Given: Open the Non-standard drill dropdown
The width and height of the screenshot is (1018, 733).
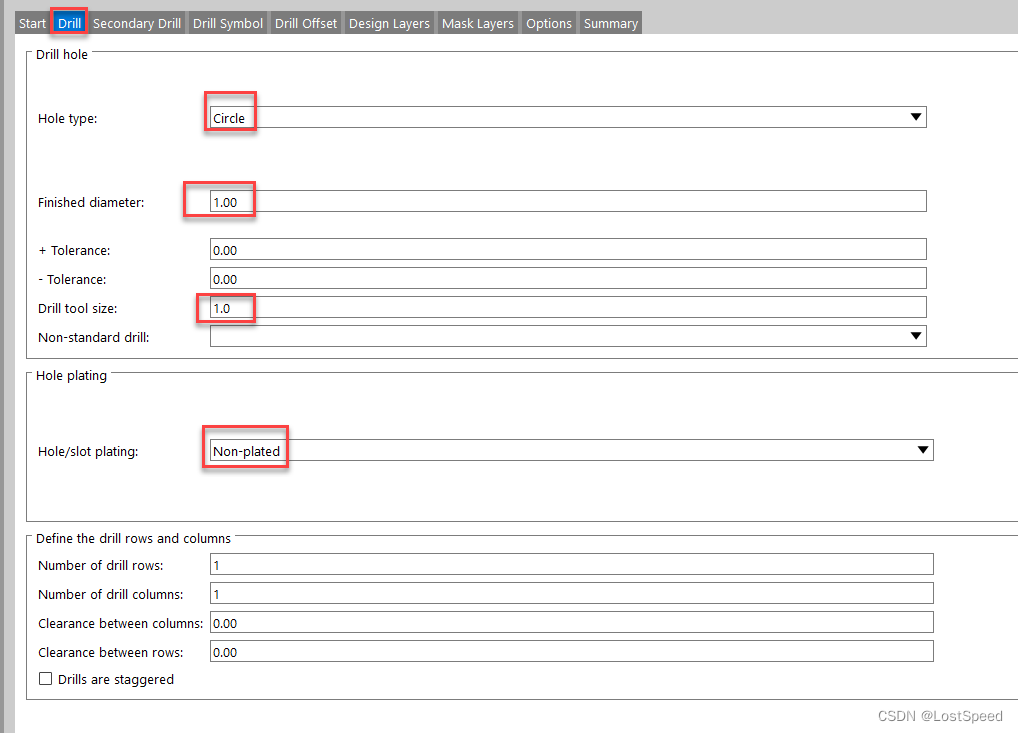Looking at the screenshot, I should click(915, 336).
